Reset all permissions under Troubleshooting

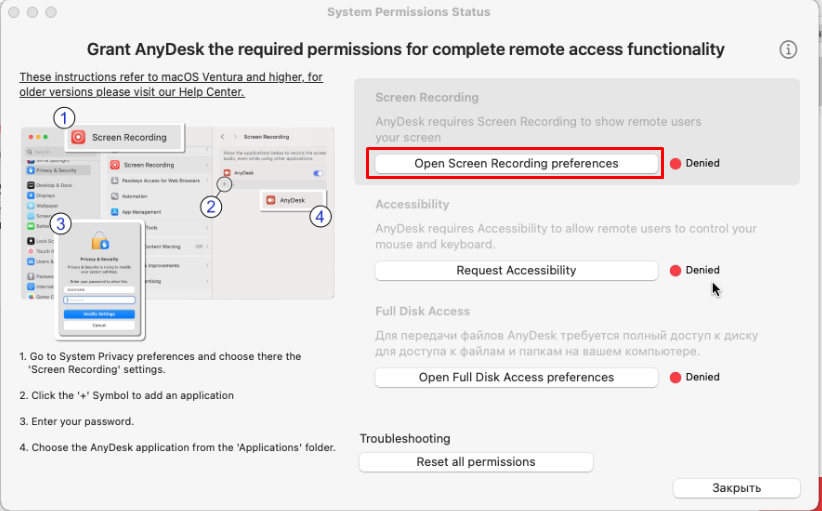476,462
